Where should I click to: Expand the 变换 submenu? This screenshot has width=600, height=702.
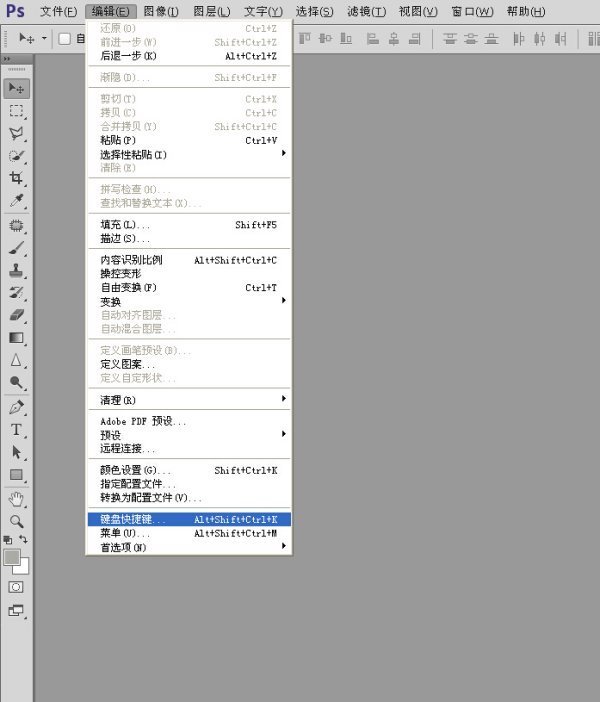[189, 301]
